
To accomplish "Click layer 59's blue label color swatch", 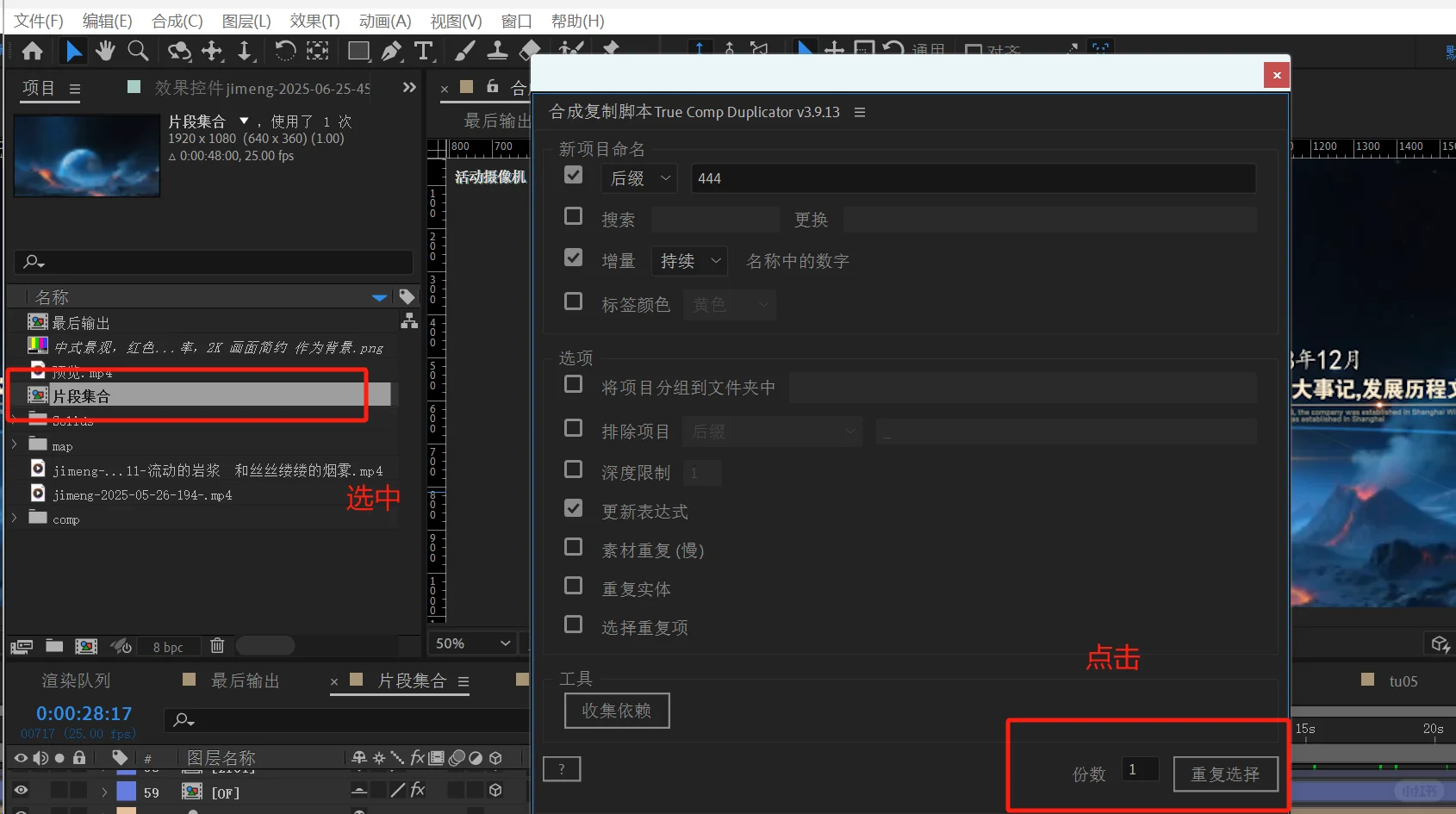I will pyautogui.click(x=124, y=792).
